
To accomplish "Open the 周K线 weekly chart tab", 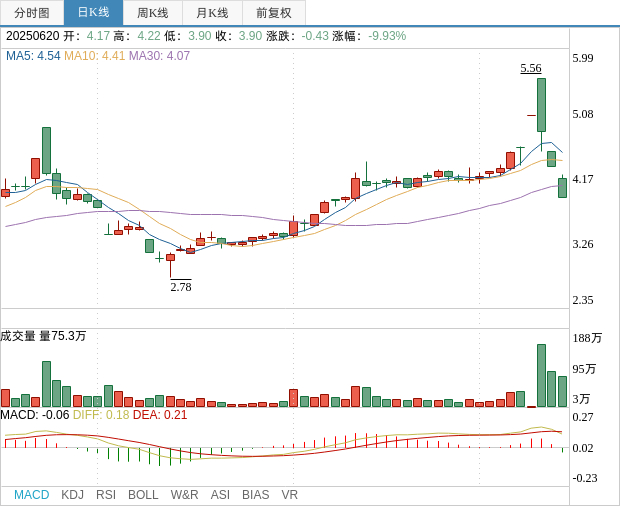I will click(153, 13).
